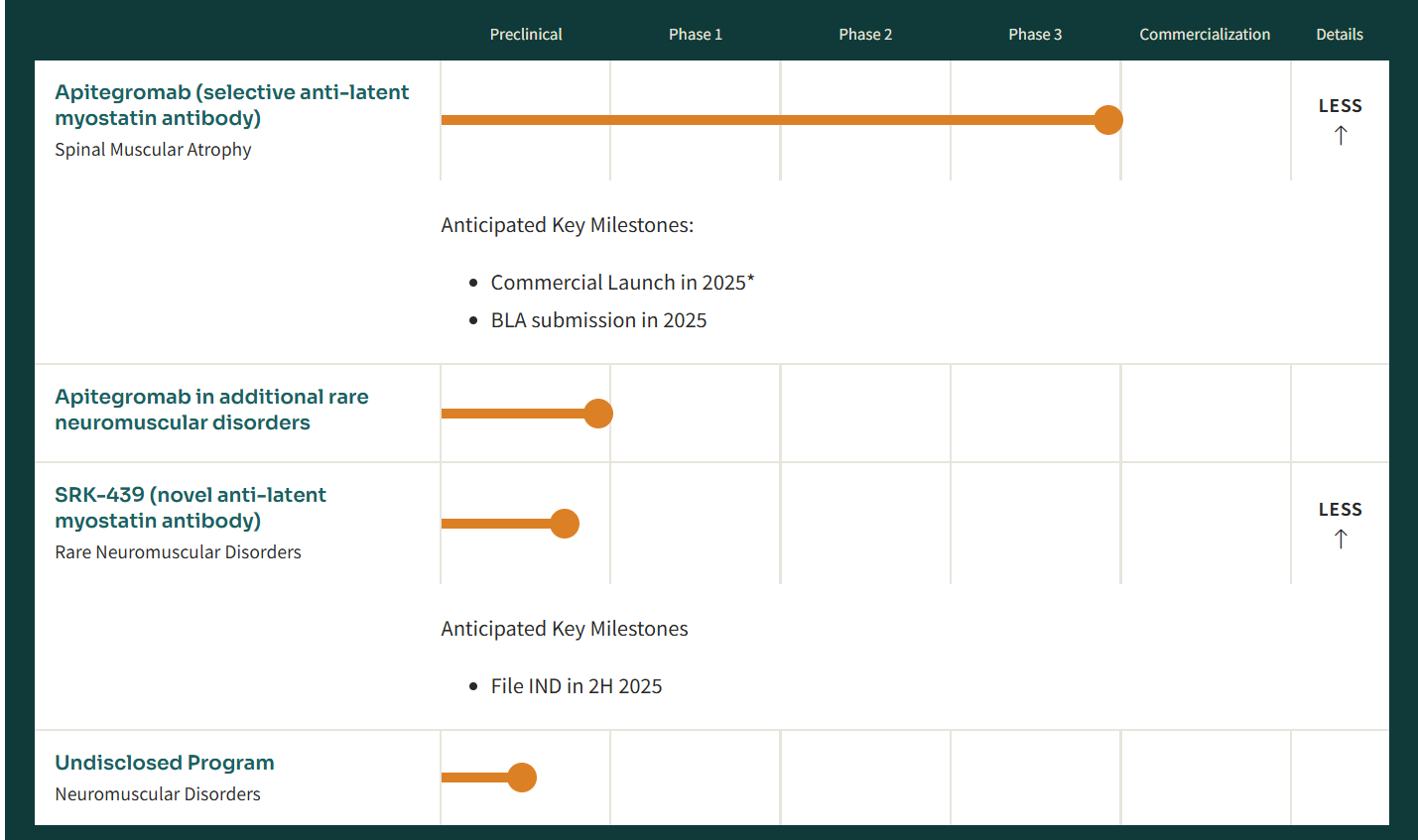The width and height of the screenshot is (1418, 840).
Task: Select the Phase 2 column header
Action: point(865,35)
